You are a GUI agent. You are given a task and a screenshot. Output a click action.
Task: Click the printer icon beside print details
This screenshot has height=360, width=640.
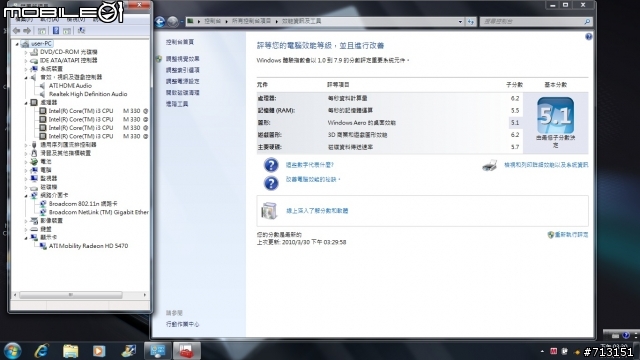489,165
